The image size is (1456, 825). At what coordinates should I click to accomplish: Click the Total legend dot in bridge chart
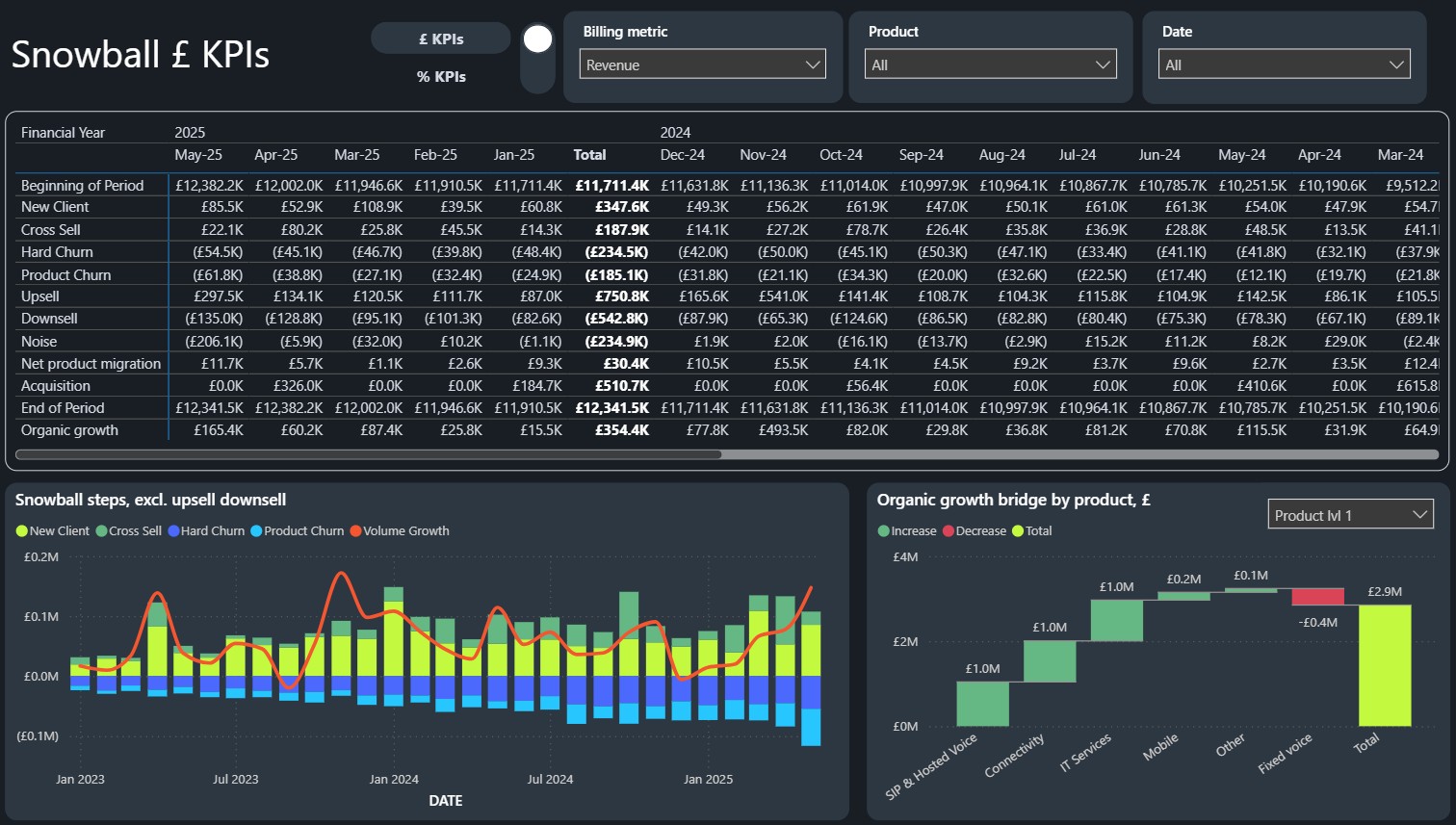(1018, 531)
